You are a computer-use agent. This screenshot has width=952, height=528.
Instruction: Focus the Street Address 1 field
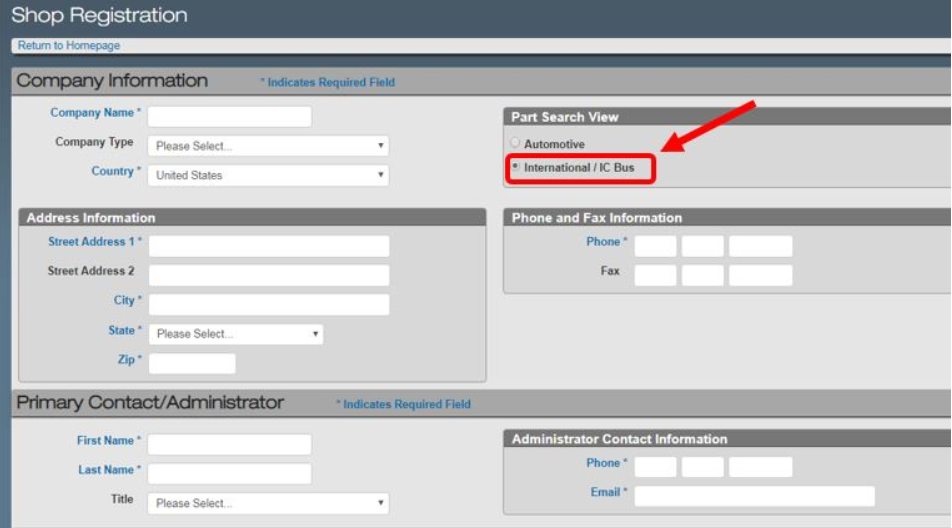click(x=269, y=246)
